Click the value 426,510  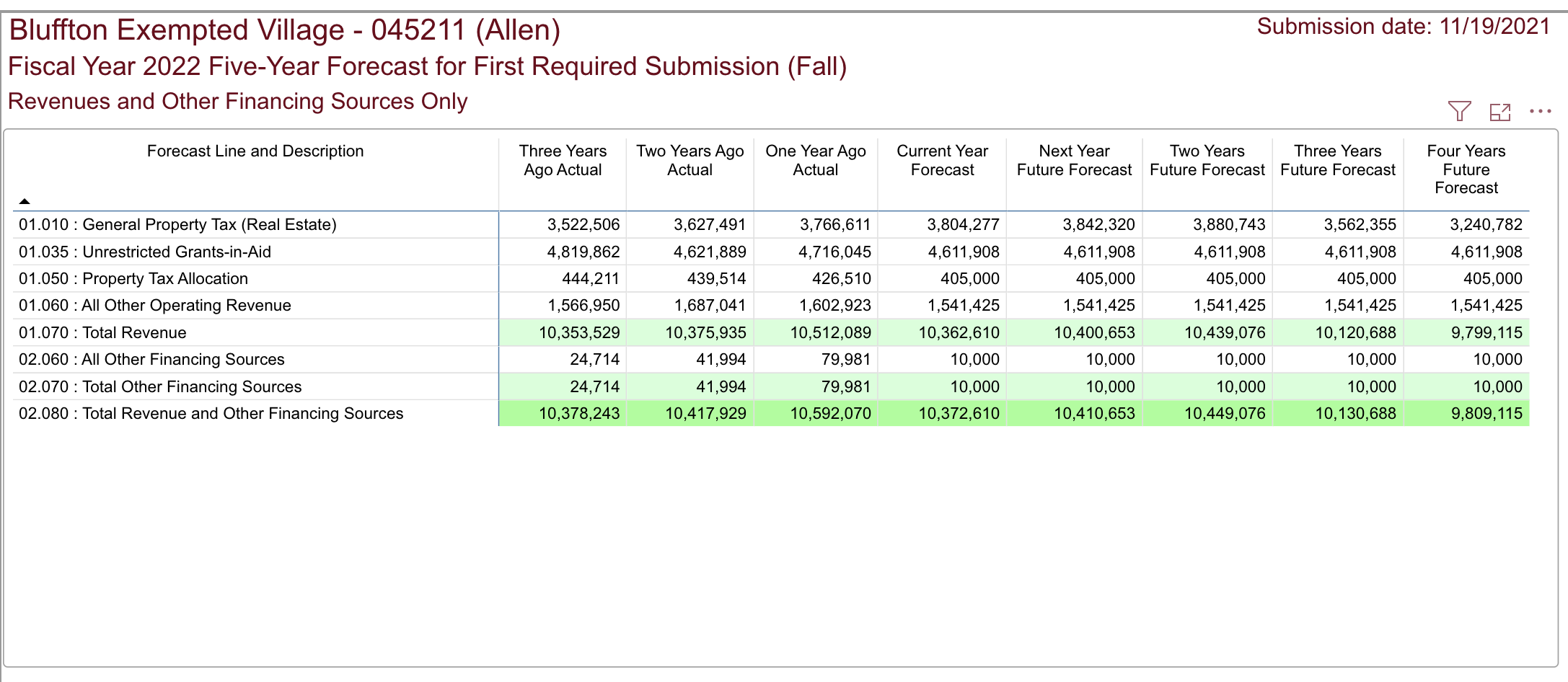click(x=842, y=278)
